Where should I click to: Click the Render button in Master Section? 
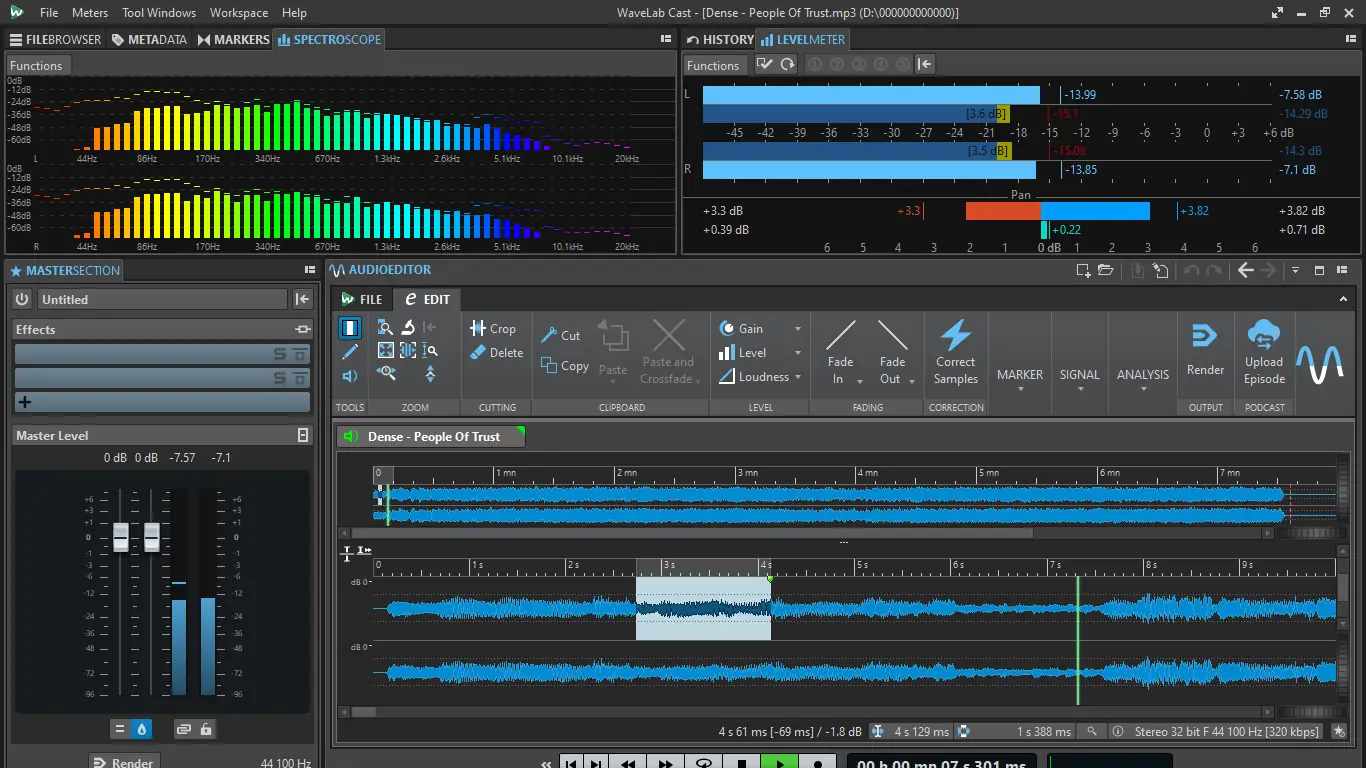pyautogui.click(x=124, y=762)
